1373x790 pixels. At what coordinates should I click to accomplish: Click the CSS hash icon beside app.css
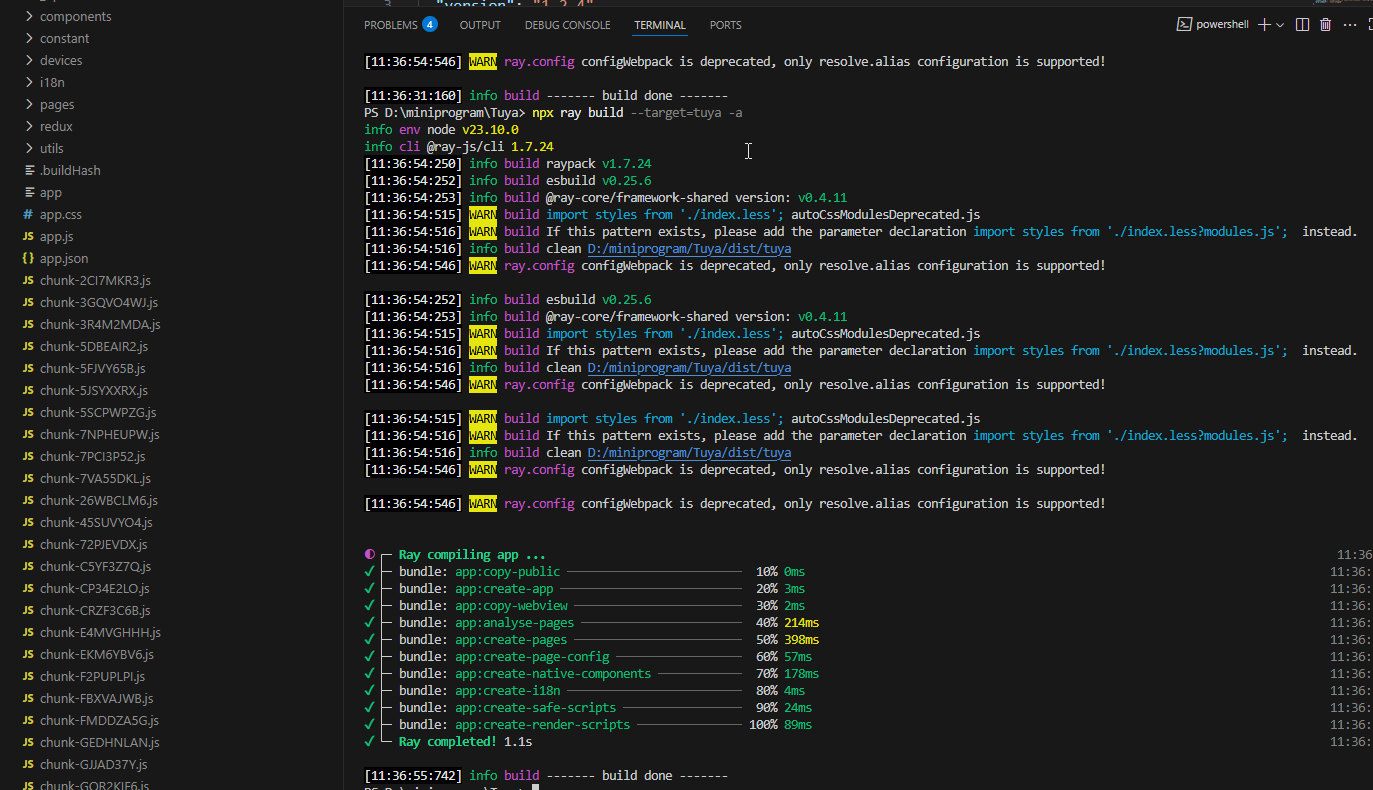point(28,214)
